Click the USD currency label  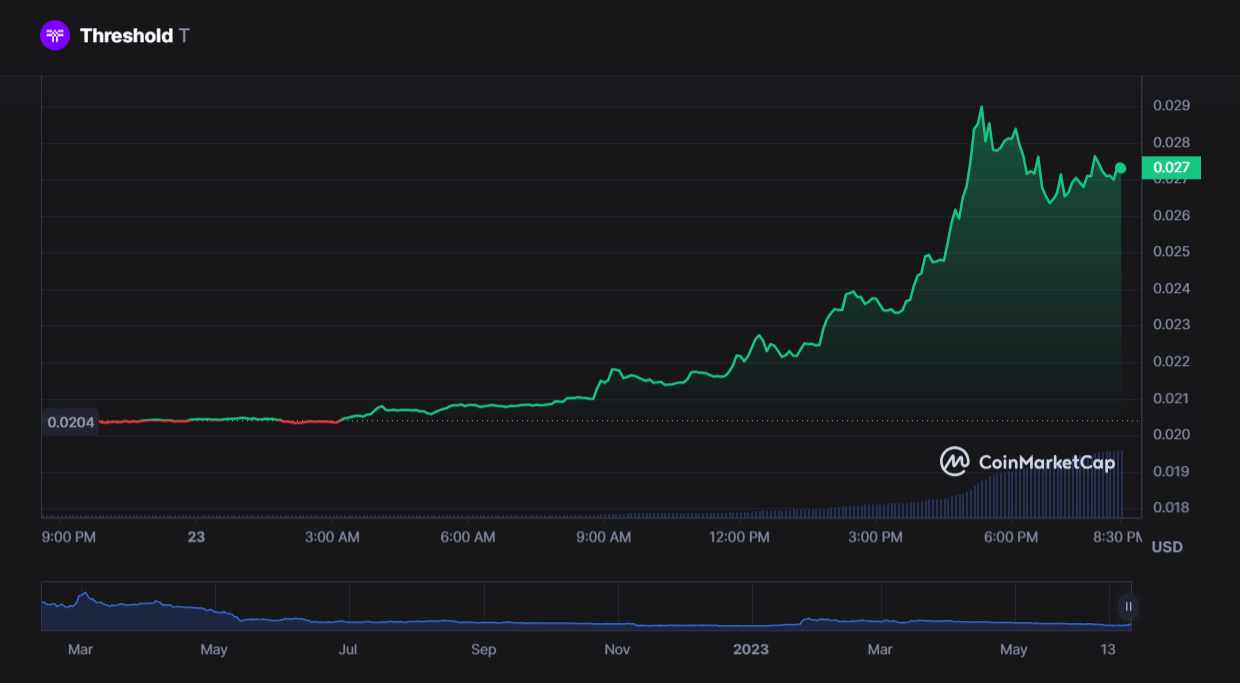(1167, 547)
